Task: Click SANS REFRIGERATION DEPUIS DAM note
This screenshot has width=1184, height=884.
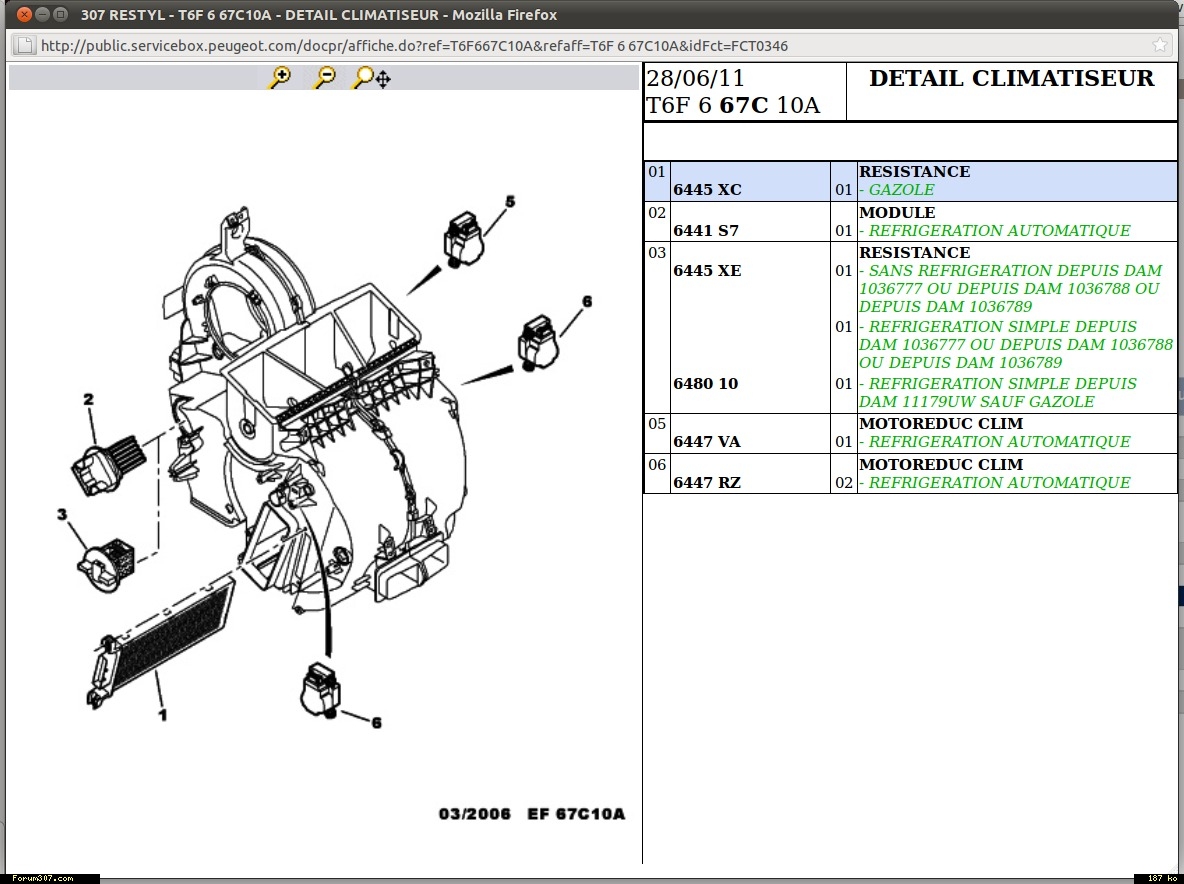Action: click(1010, 288)
